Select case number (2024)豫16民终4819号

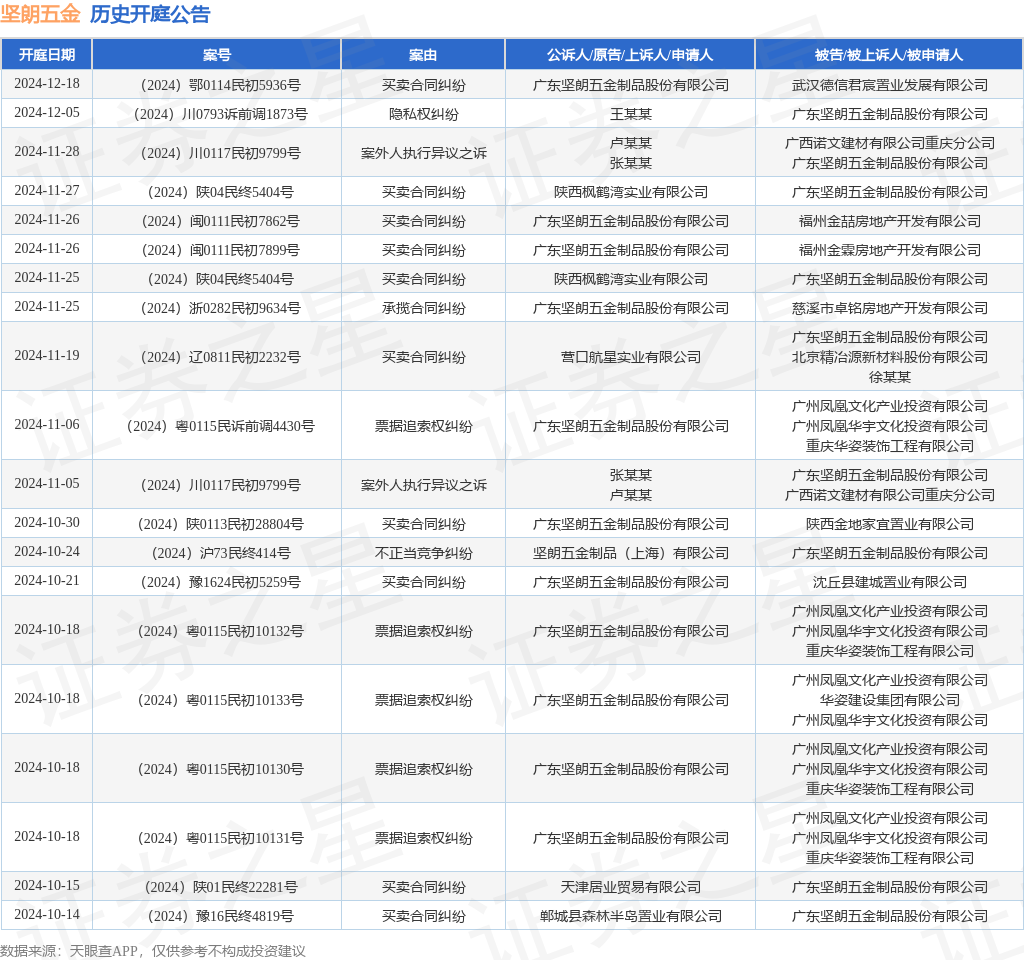(220, 916)
